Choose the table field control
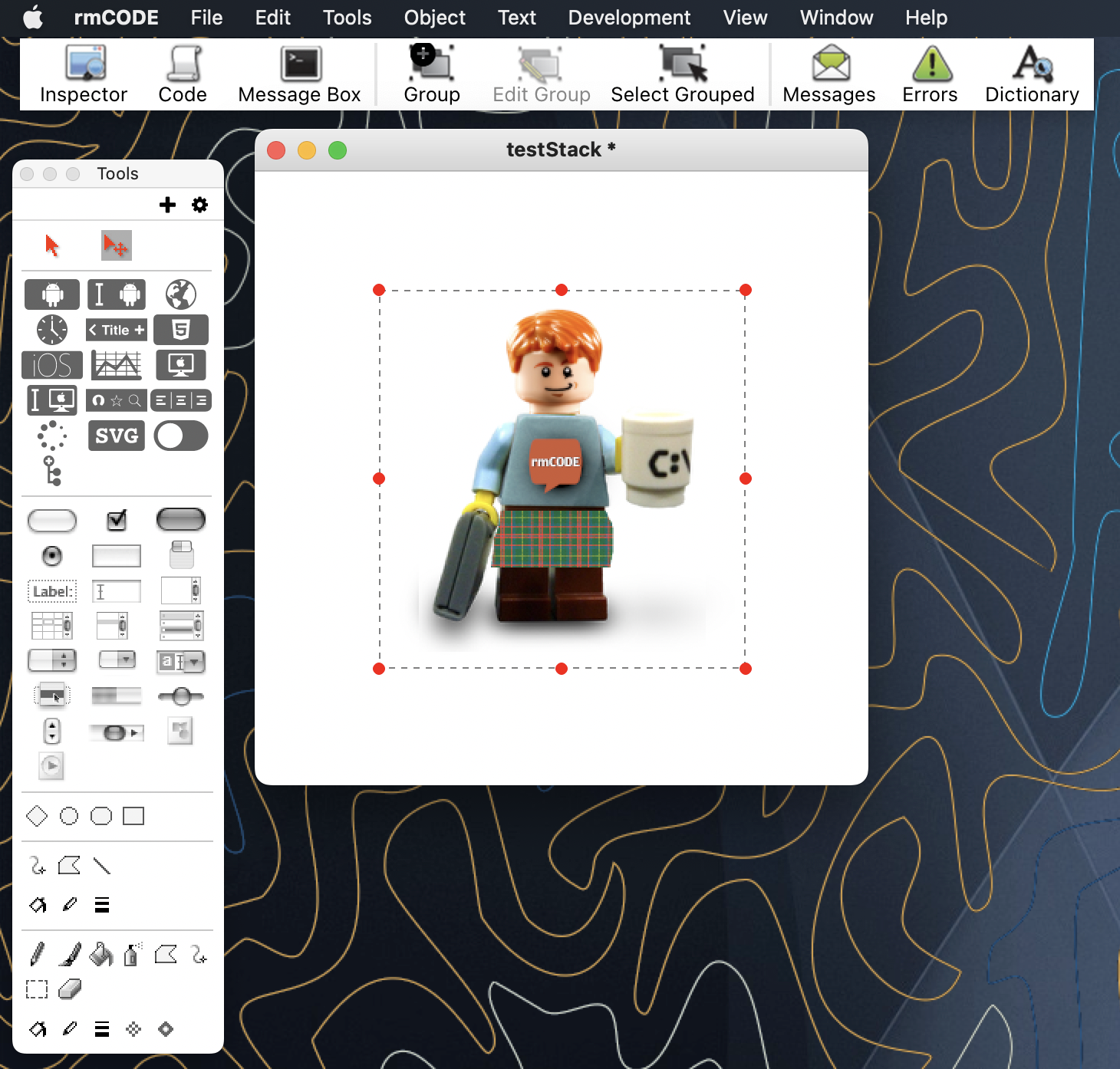1120x1069 pixels. (x=52, y=626)
